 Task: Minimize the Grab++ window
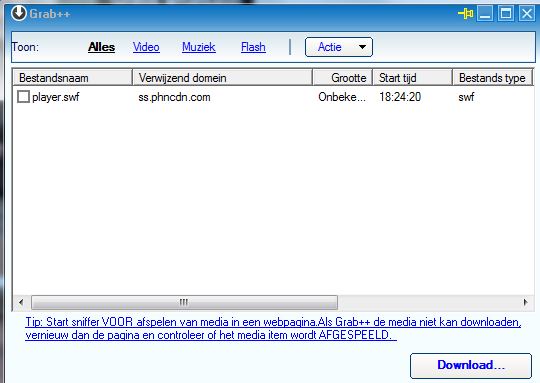tap(485, 14)
